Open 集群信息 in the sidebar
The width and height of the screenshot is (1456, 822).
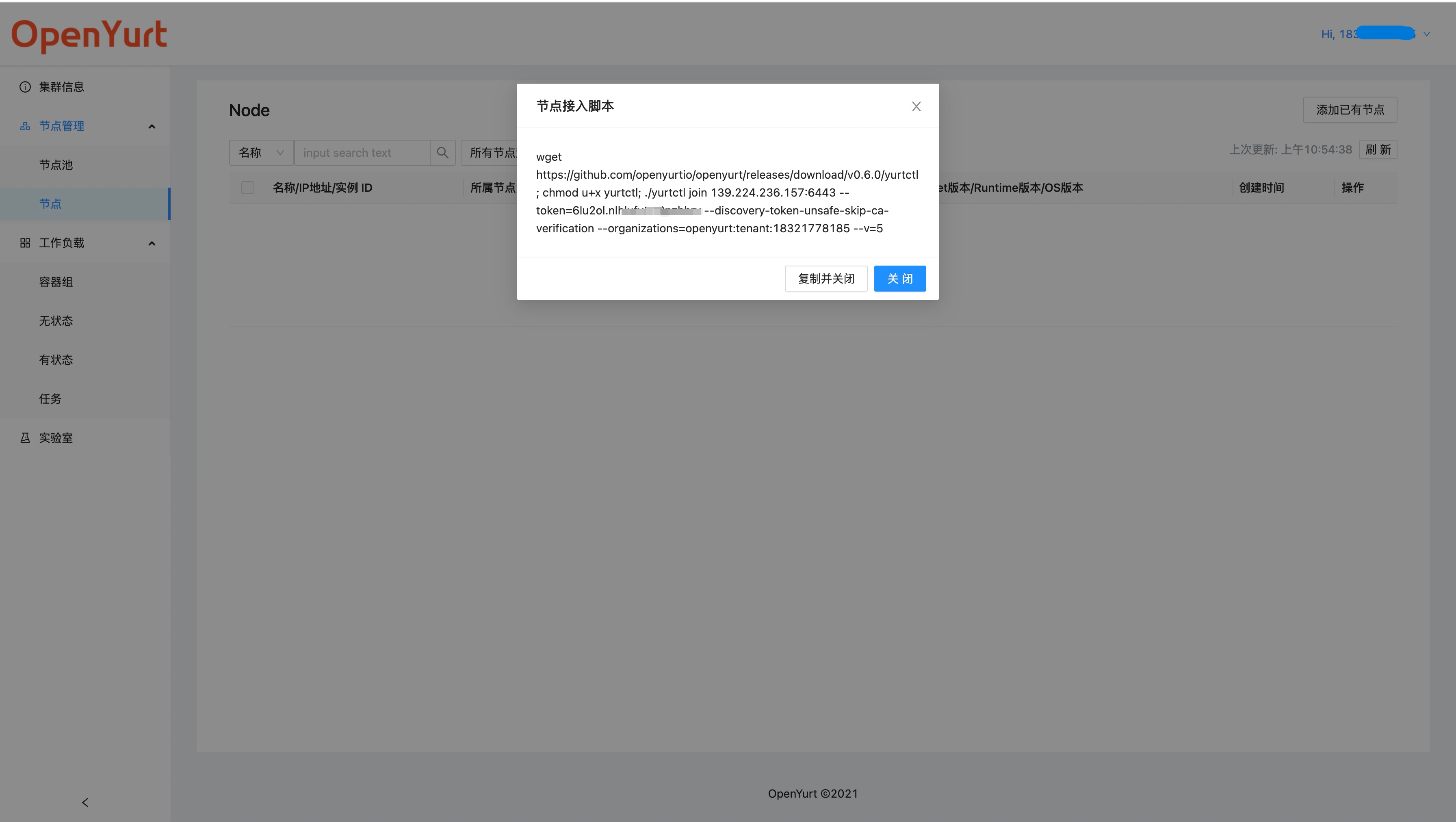pos(85,87)
